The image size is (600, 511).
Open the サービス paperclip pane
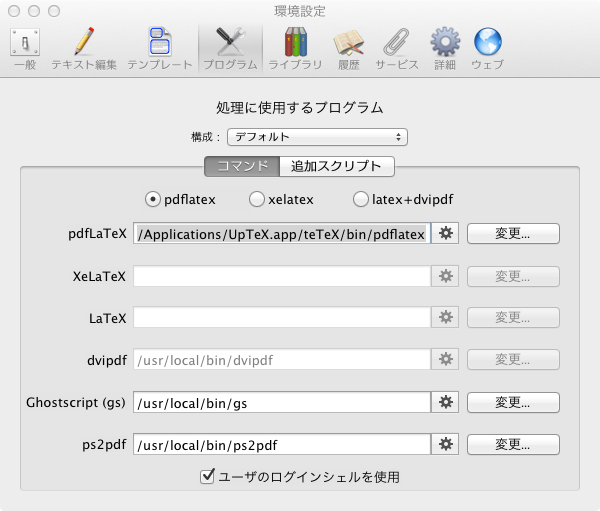click(396, 48)
